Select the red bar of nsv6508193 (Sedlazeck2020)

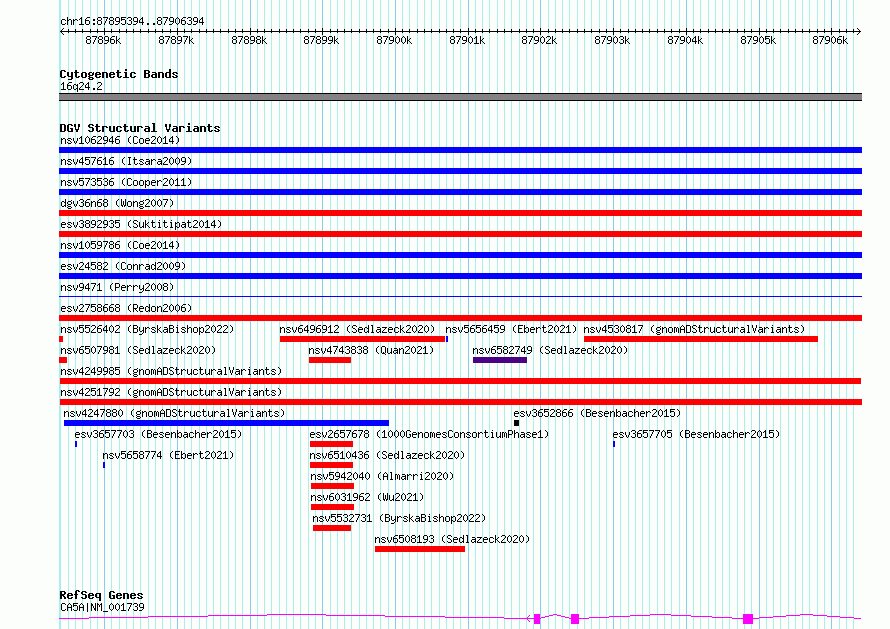(420, 549)
